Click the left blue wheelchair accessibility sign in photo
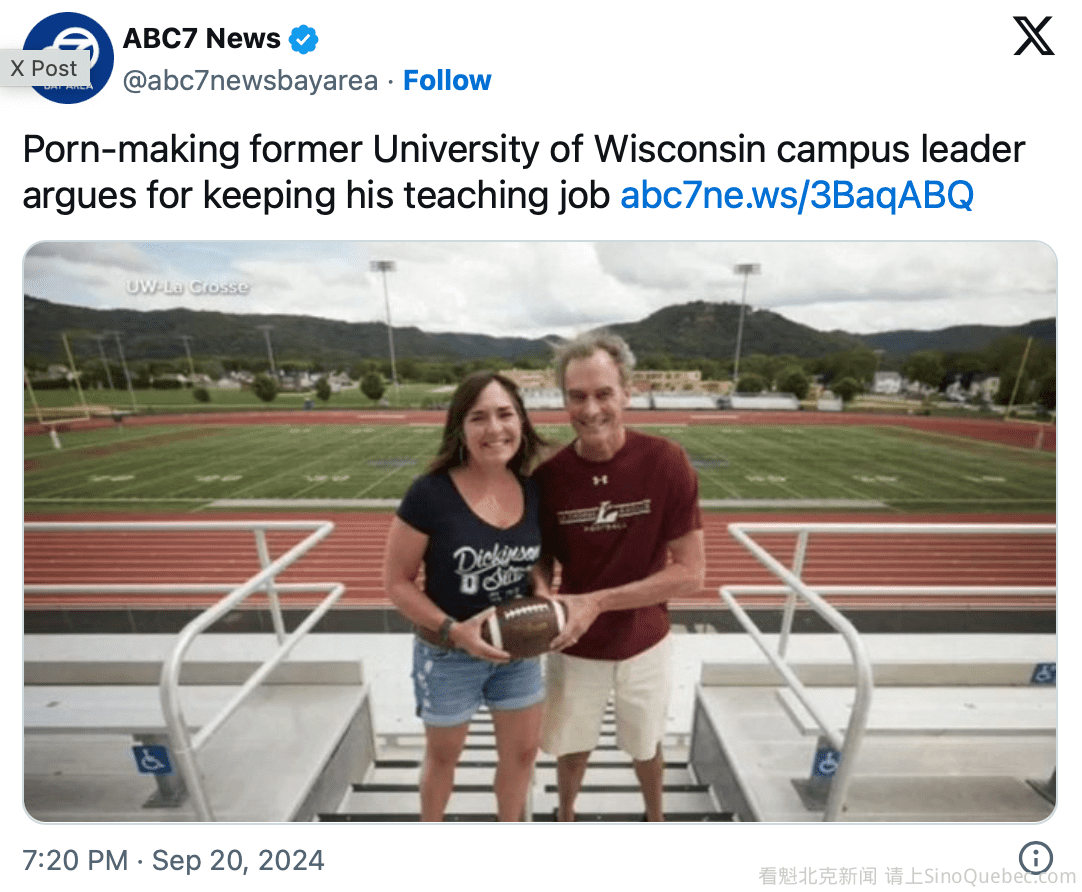Screen dimensions: 1082x892 [151, 759]
